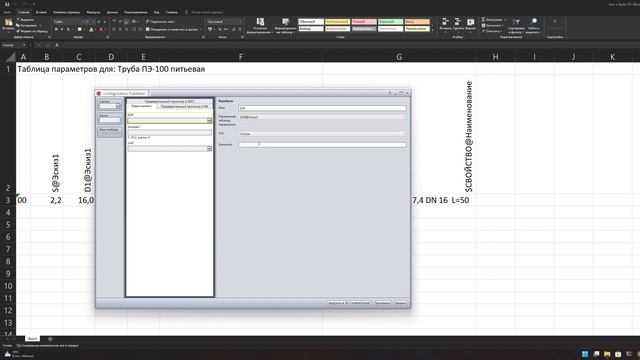Switch to the Edit tab in Publisher
This screenshot has height=360, width=640.
[142, 106]
